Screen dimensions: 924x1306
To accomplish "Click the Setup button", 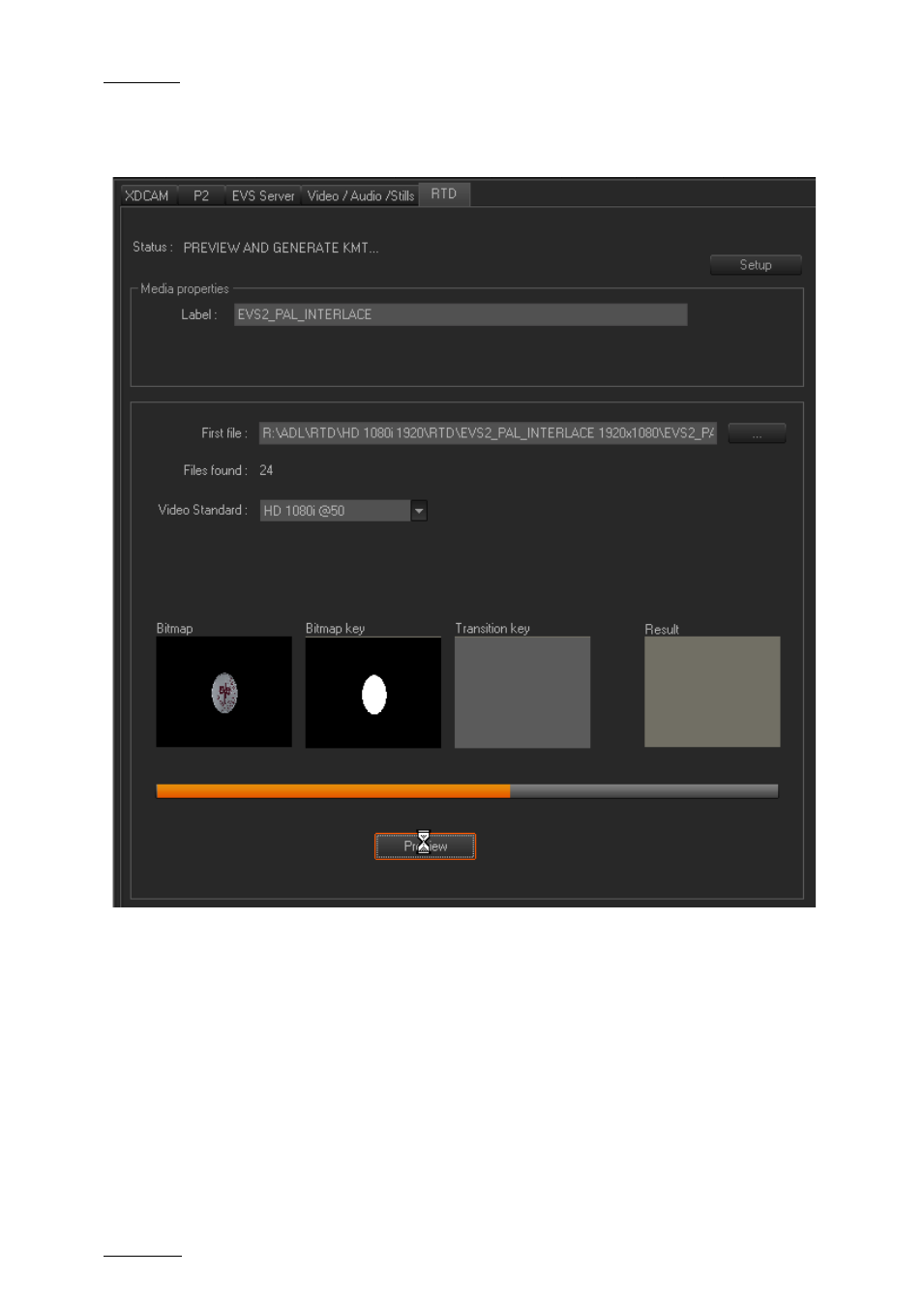I will tap(756, 265).
